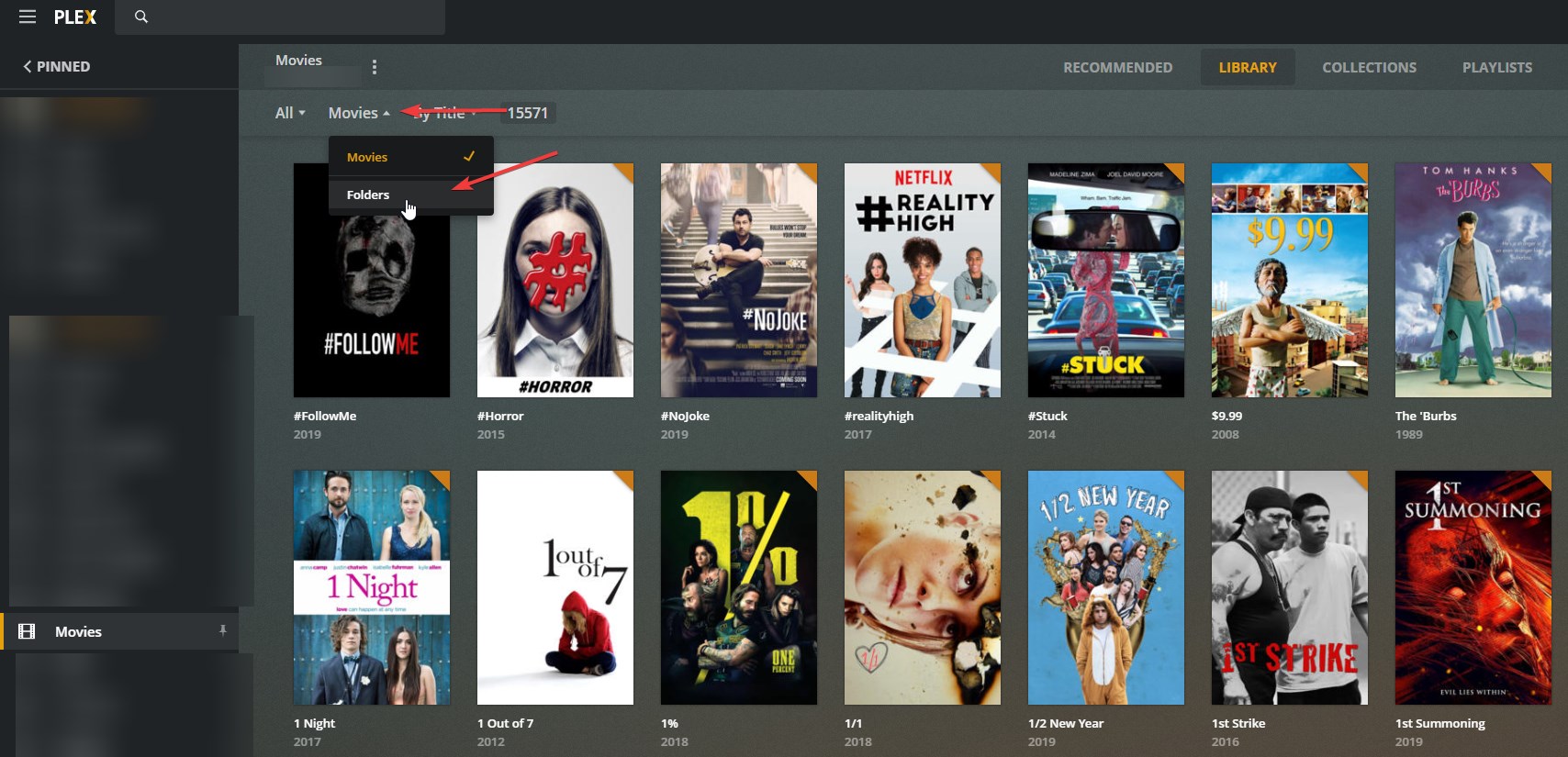Select the checked Movies view option
Image resolution: width=1568 pixels, height=757 pixels.
tap(411, 157)
